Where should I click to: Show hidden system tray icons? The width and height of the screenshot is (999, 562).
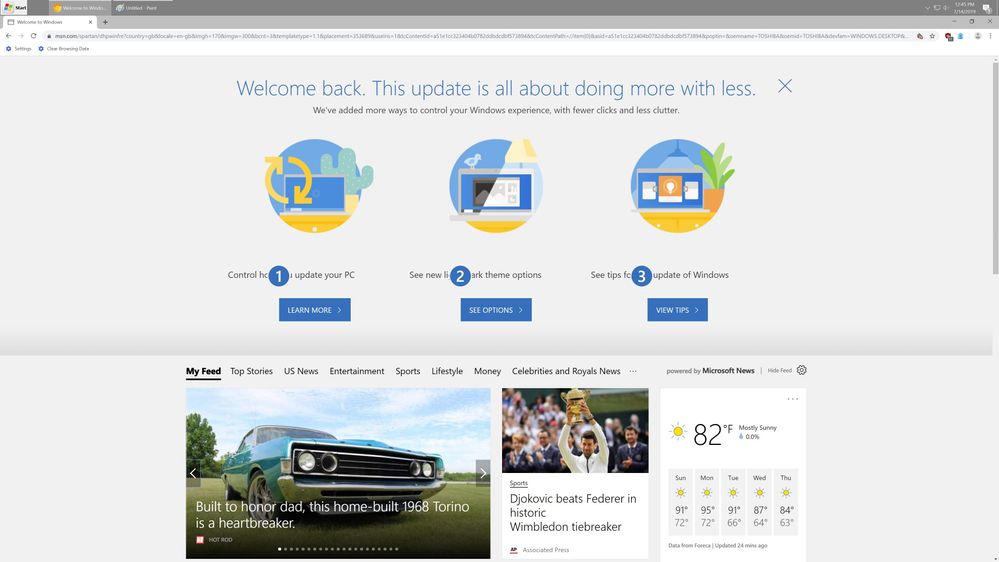coord(928,8)
